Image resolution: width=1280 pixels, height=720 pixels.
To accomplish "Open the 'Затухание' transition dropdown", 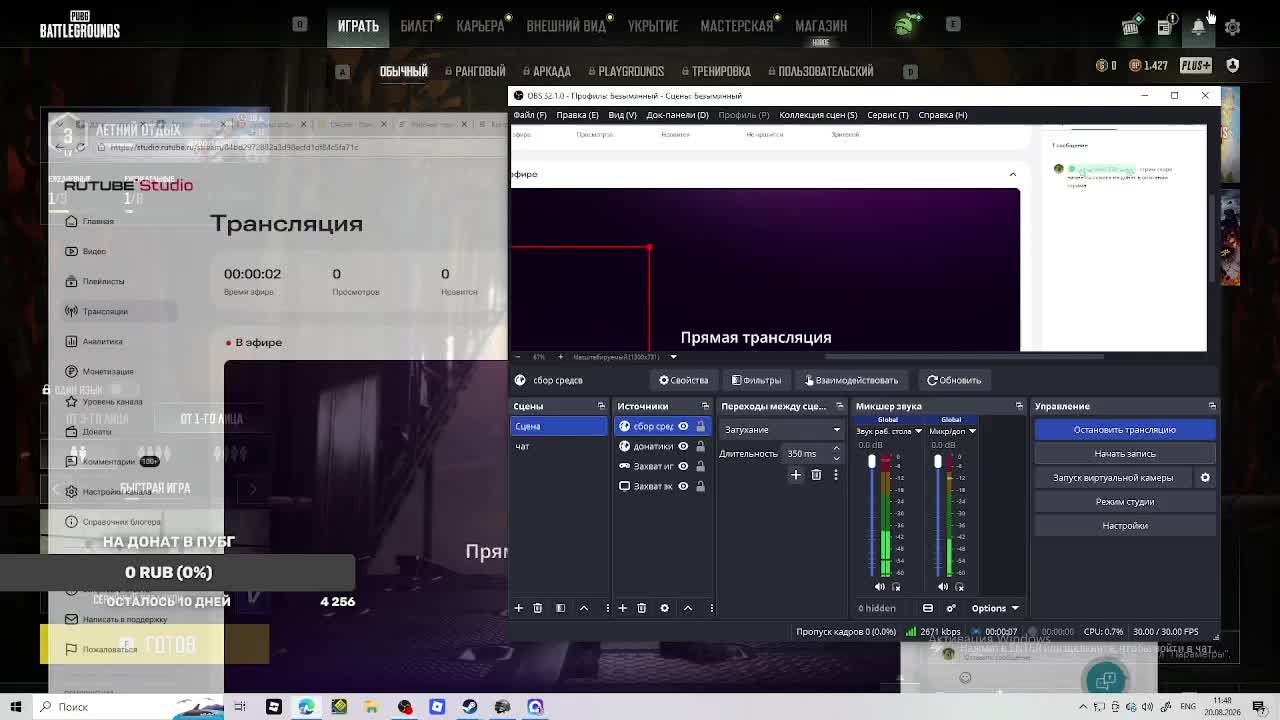I will [x=782, y=430].
